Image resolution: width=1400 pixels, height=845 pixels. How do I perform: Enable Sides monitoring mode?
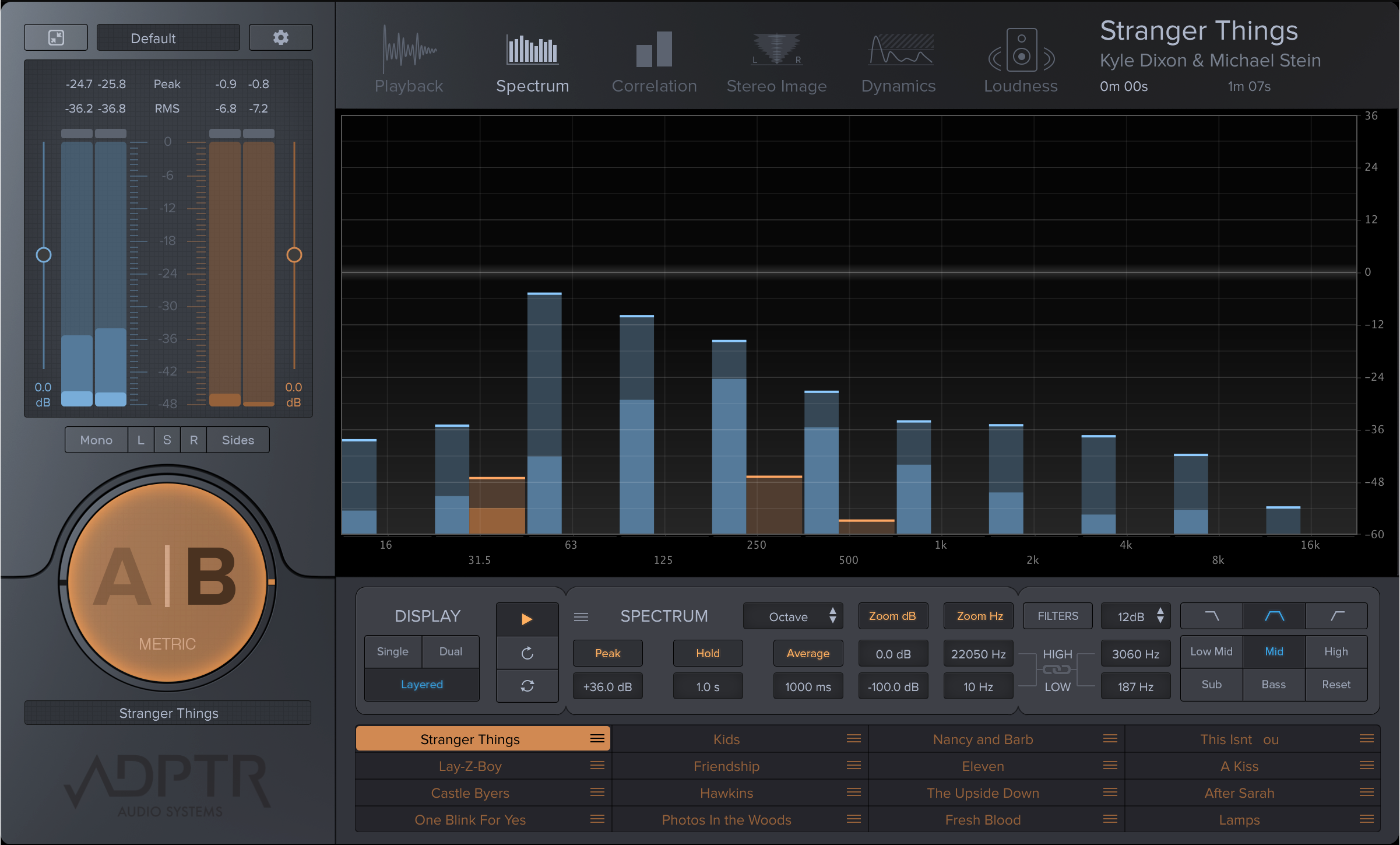tap(237, 440)
